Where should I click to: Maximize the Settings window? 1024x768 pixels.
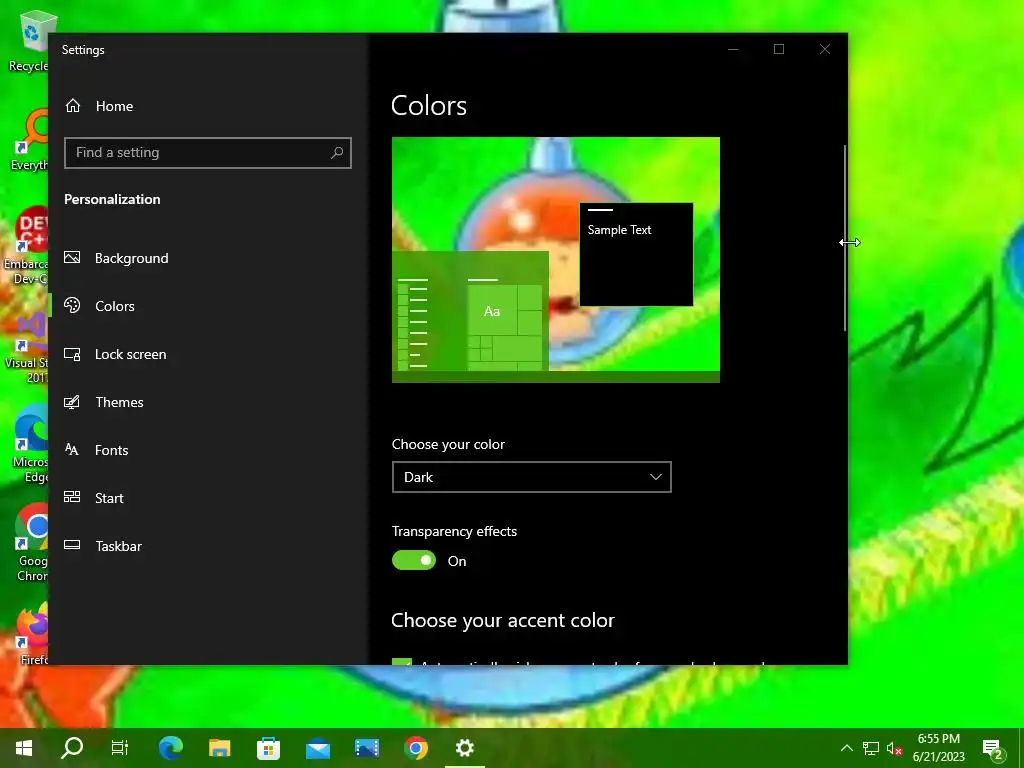pos(778,50)
